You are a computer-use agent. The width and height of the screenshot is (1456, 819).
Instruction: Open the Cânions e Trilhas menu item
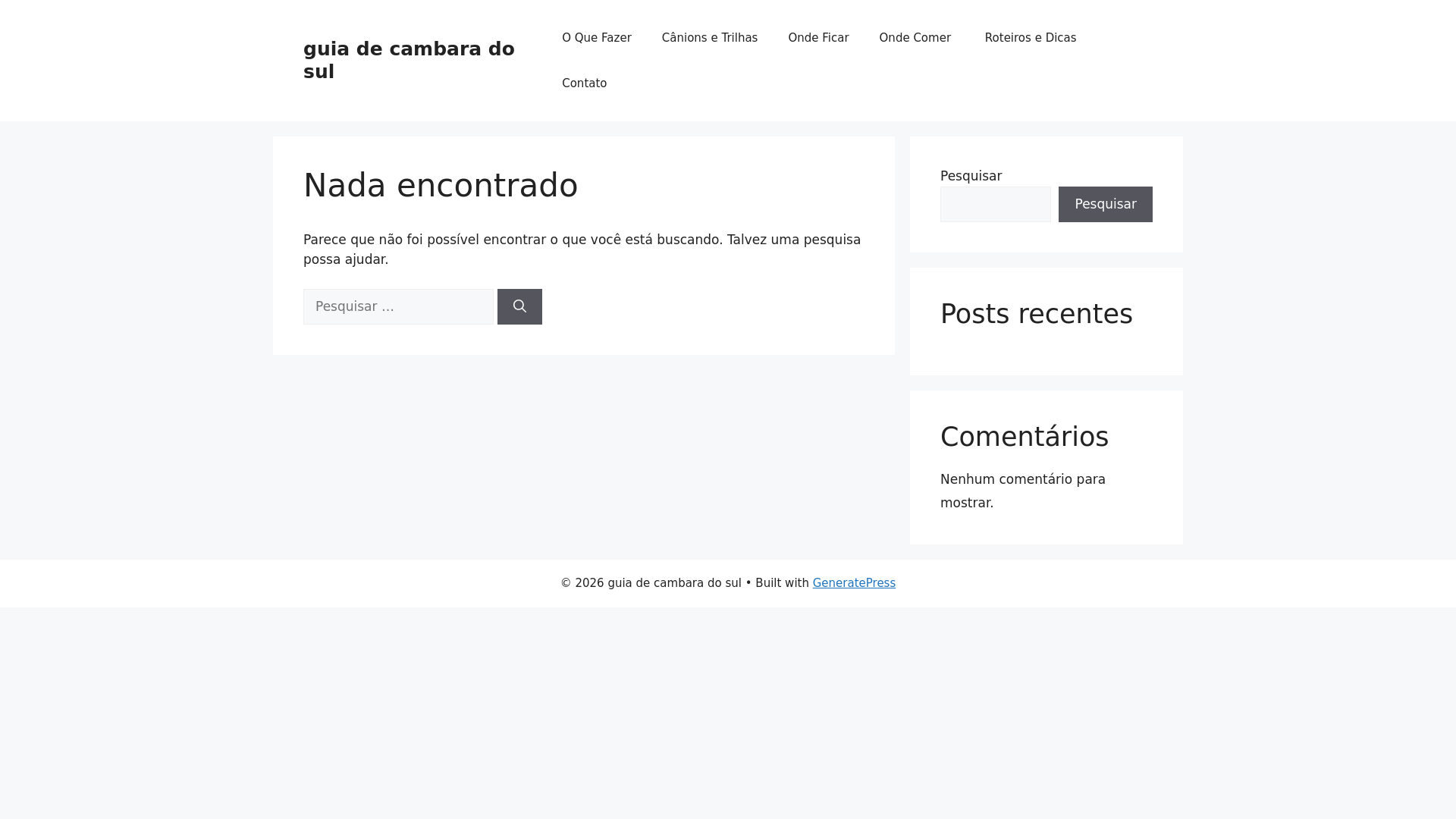tap(709, 38)
